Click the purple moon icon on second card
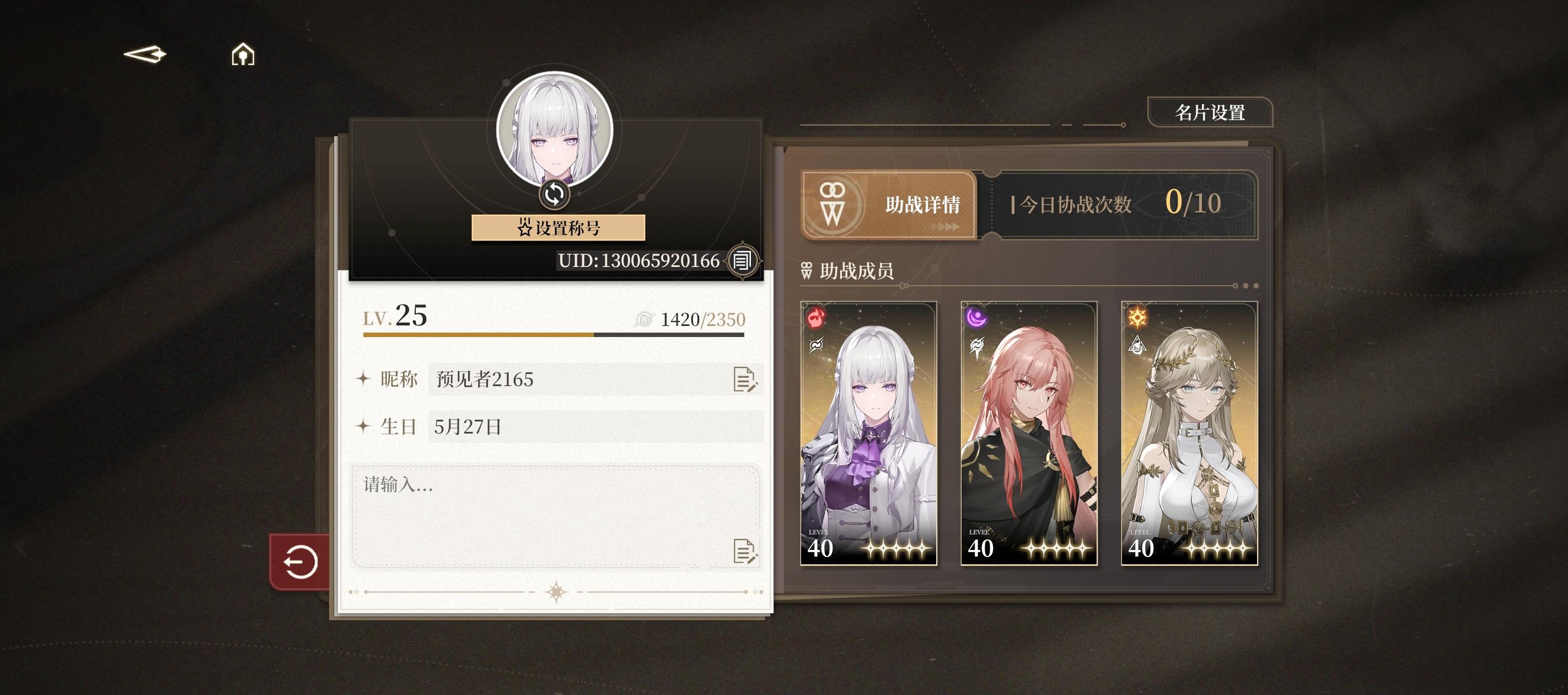 977,317
